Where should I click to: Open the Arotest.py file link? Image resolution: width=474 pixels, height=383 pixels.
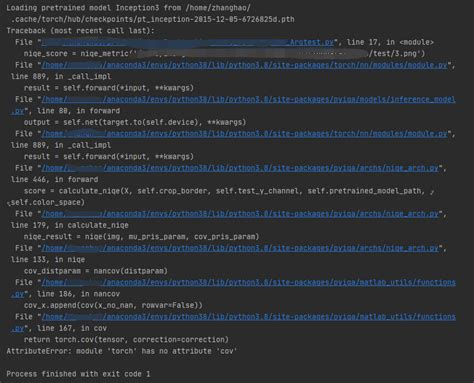point(188,42)
